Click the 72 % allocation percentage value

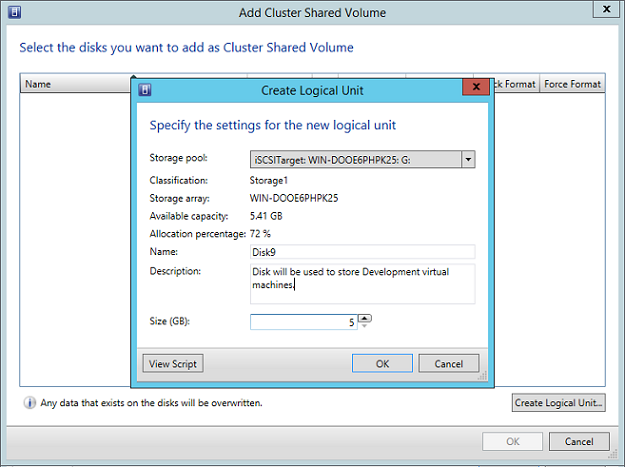[260, 234]
